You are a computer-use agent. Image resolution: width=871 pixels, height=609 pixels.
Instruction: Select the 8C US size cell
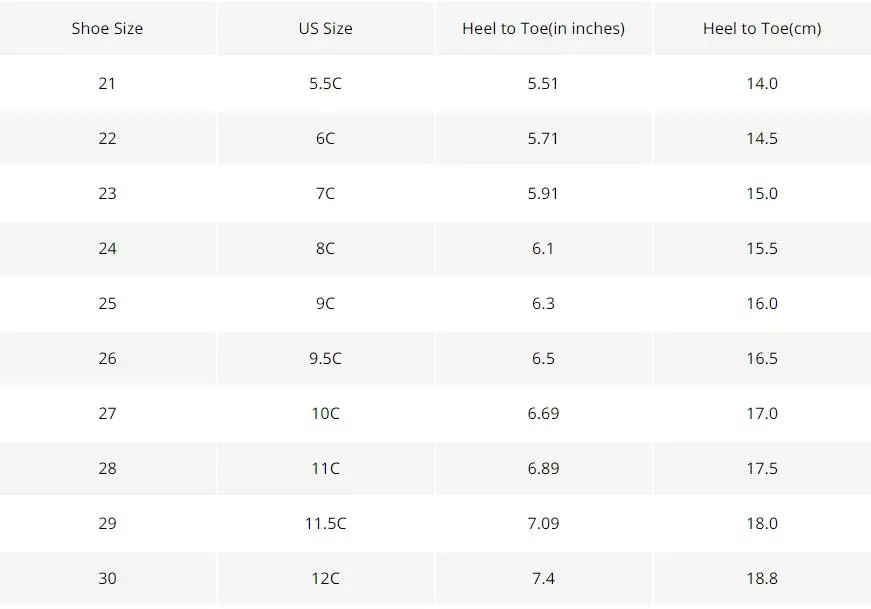326,248
